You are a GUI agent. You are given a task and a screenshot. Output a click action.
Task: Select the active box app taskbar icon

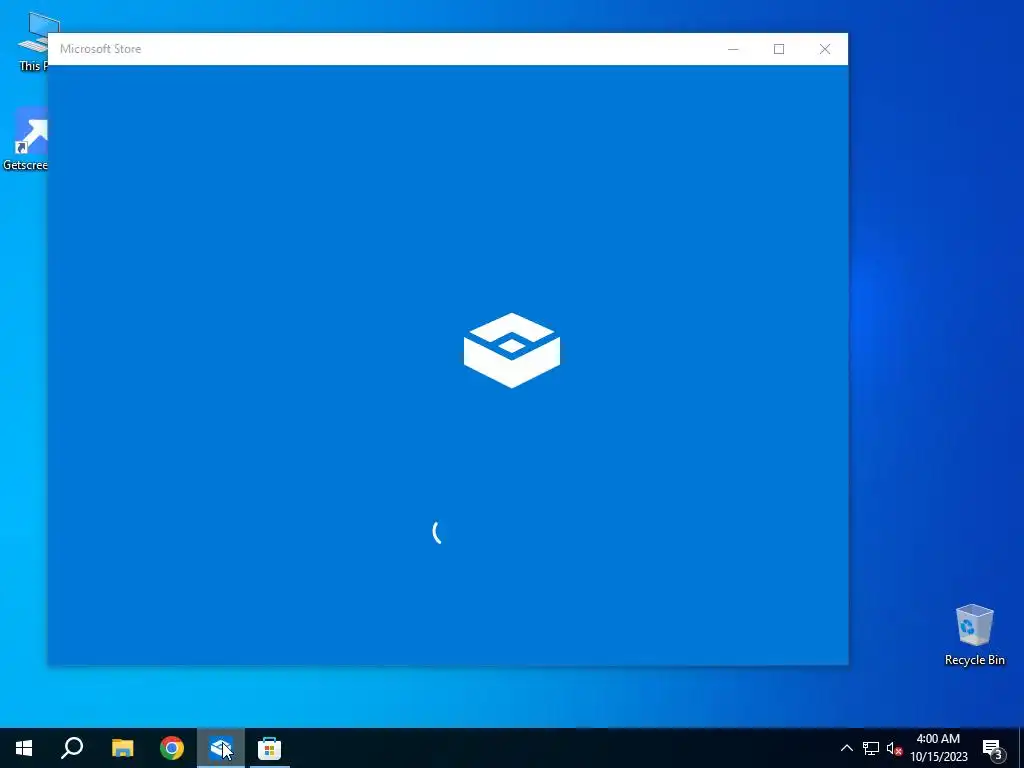221,748
